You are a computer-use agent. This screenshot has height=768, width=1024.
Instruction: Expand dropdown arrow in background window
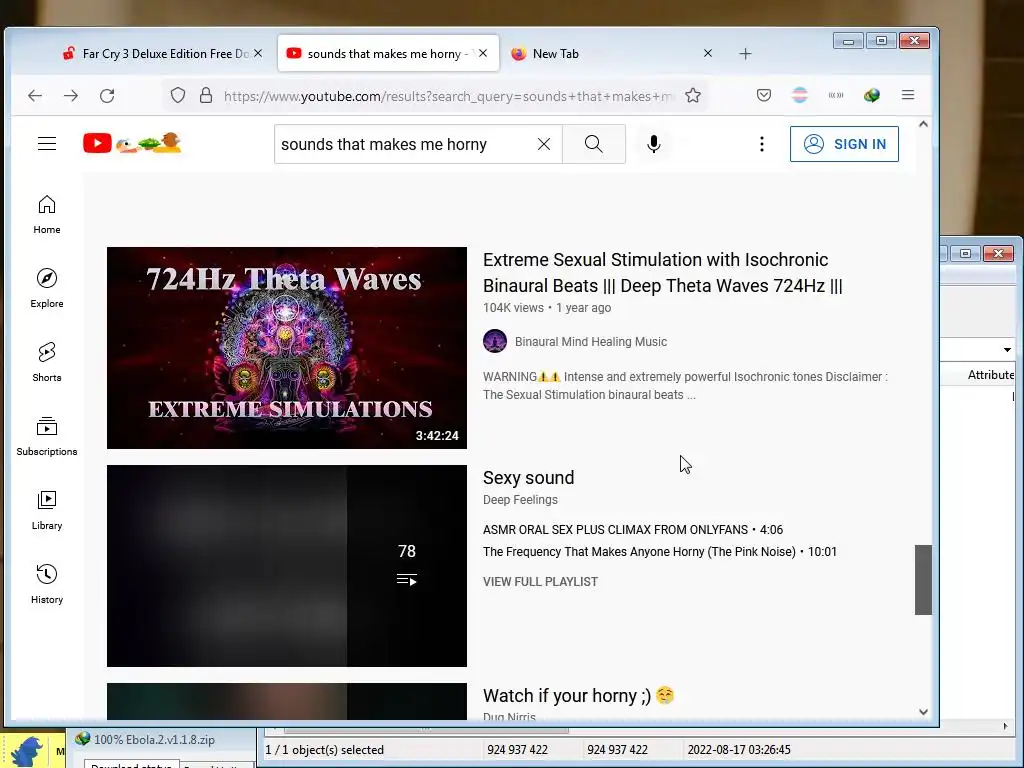coord(1007,350)
